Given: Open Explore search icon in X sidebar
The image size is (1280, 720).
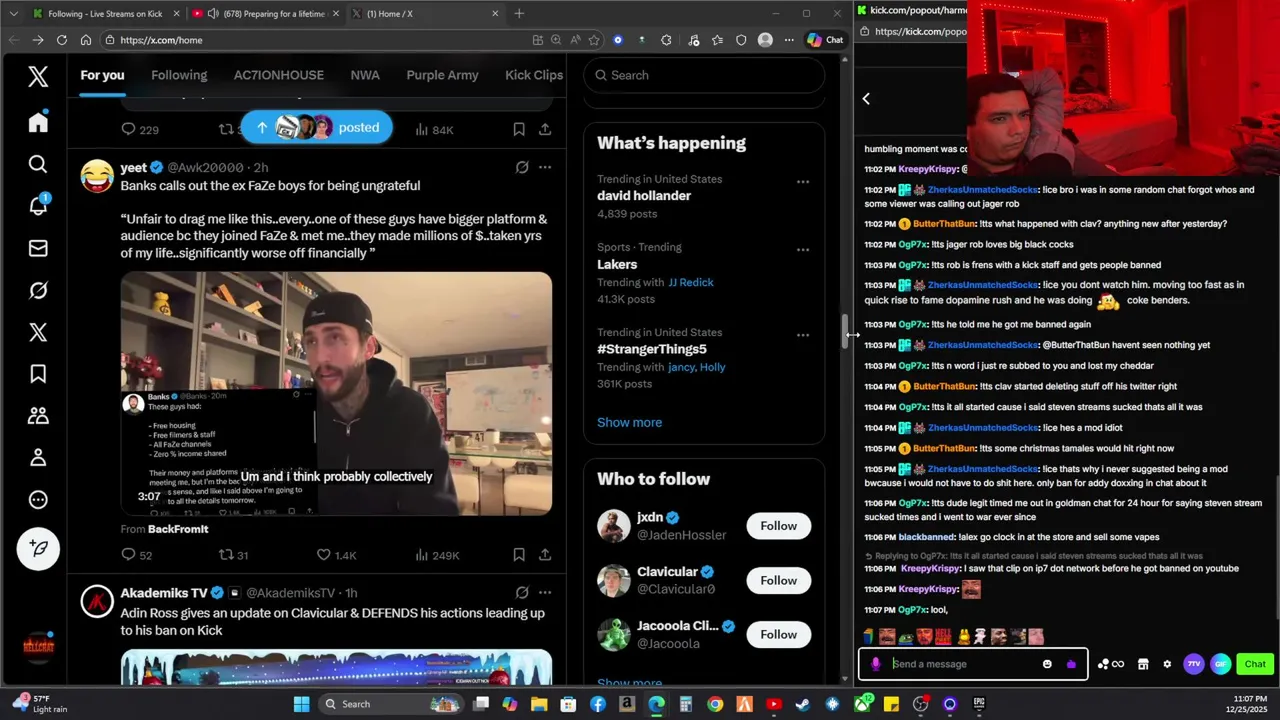Looking at the screenshot, I should point(38,164).
